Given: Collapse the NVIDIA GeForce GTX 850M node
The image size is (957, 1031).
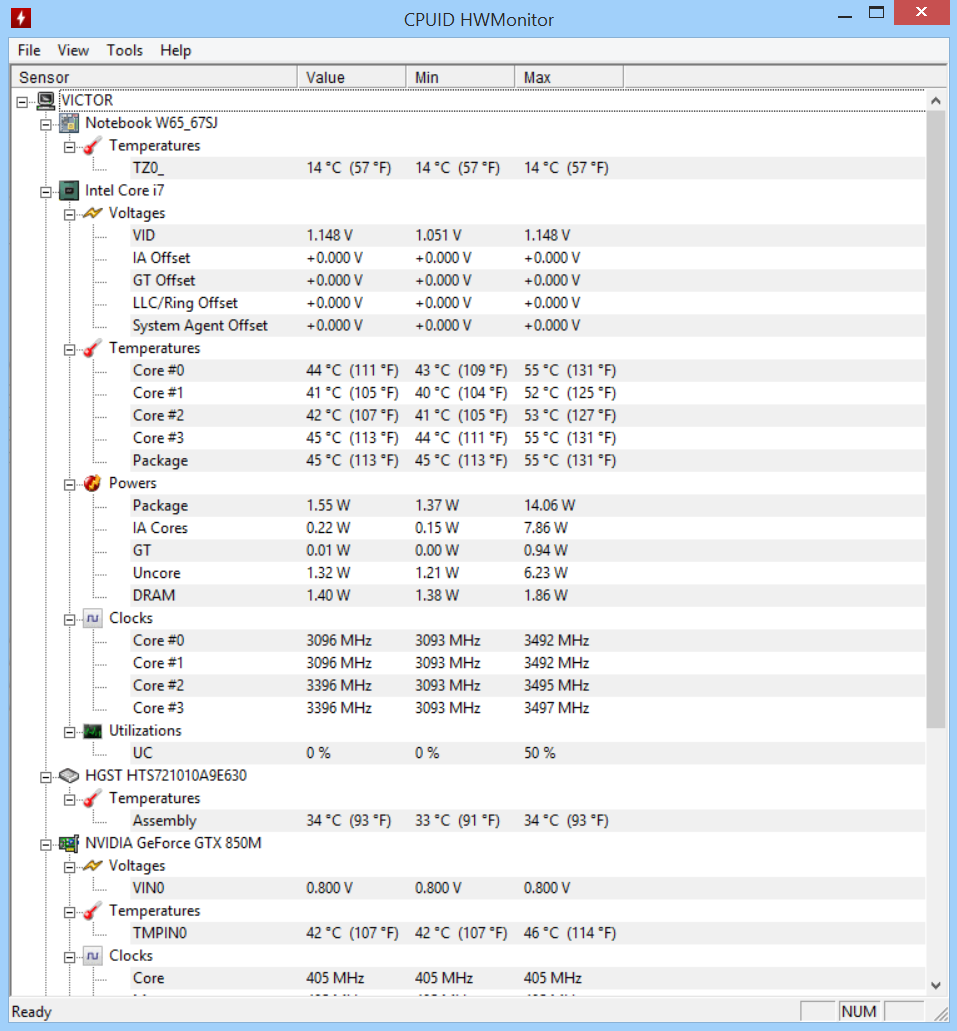Looking at the screenshot, I should pyautogui.click(x=45, y=845).
